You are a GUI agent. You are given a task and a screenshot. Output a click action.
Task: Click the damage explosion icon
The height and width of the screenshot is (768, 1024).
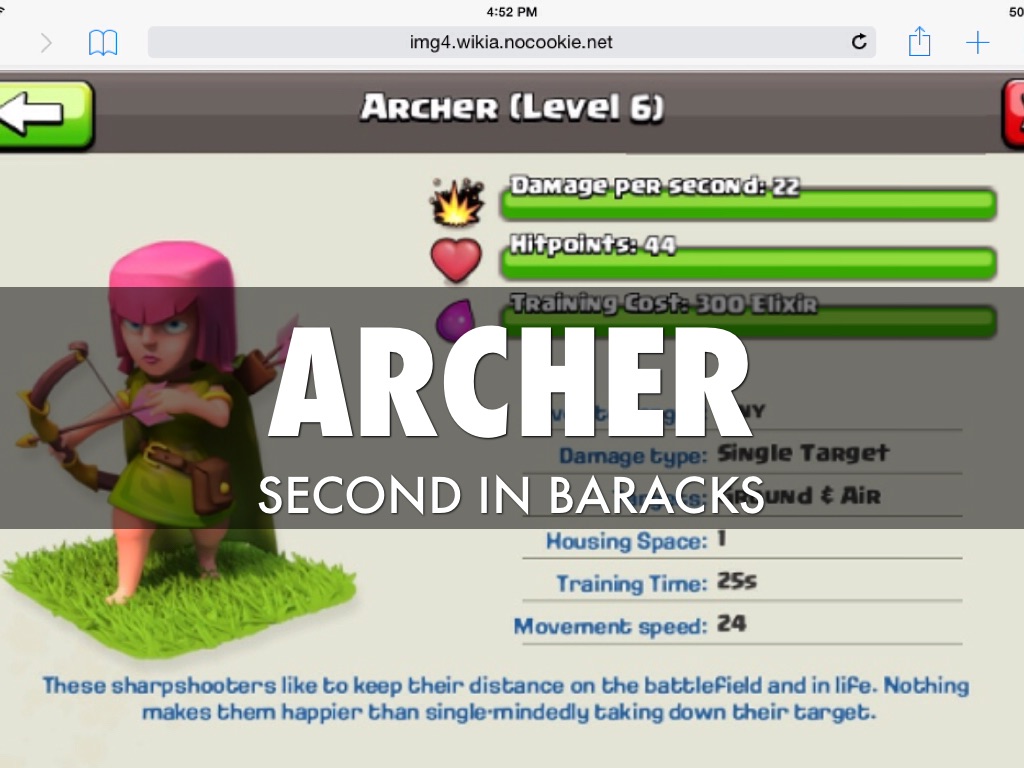[x=457, y=202]
